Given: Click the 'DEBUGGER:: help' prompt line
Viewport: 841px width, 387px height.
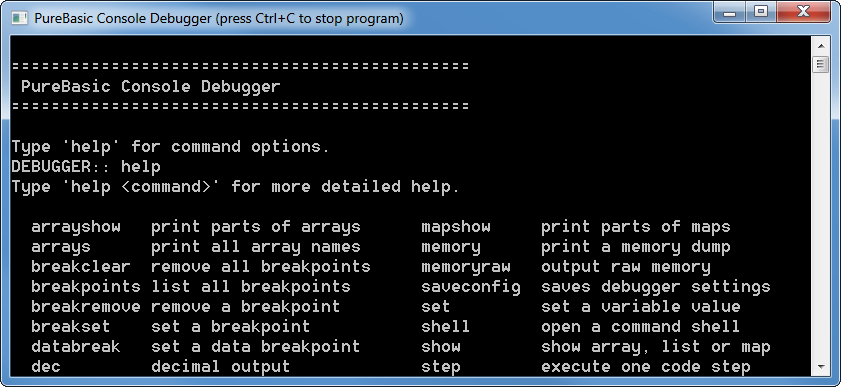Looking at the screenshot, I should click(86, 167).
